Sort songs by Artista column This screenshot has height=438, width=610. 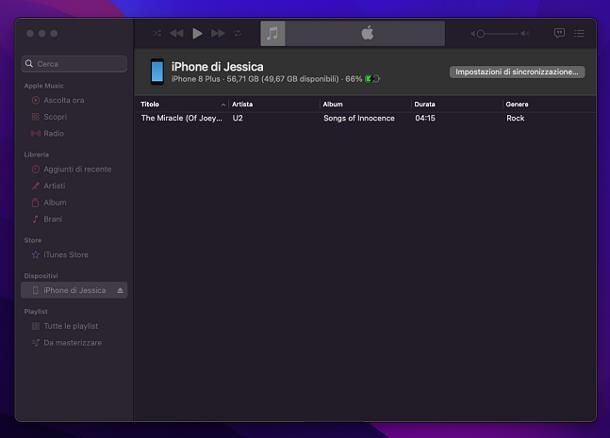[273, 104]
